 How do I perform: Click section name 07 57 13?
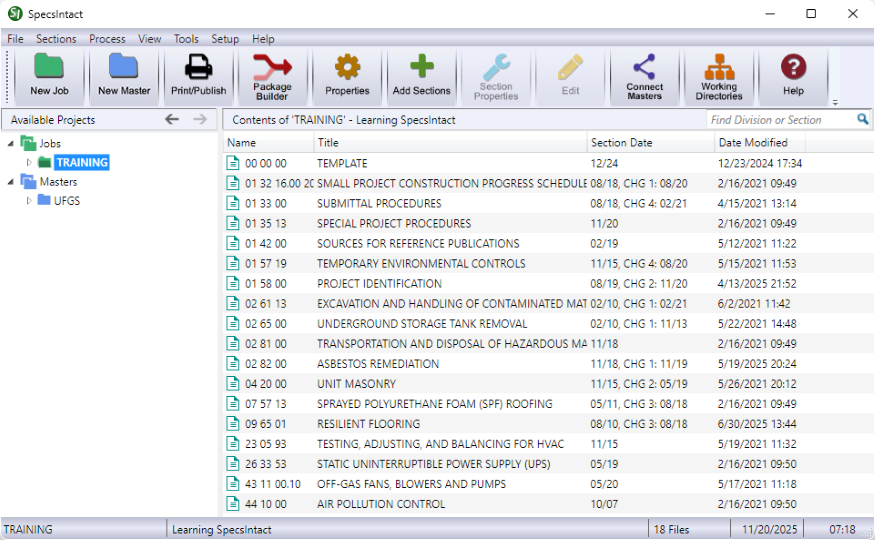tap(266, 404)
